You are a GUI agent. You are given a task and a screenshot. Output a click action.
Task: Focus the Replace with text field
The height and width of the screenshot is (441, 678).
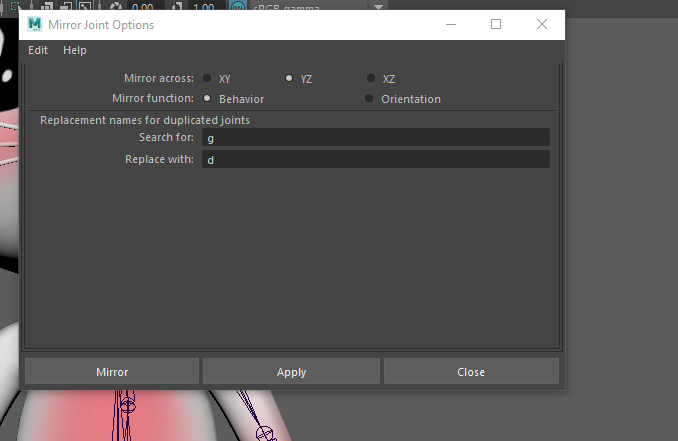tap(376, 159)
